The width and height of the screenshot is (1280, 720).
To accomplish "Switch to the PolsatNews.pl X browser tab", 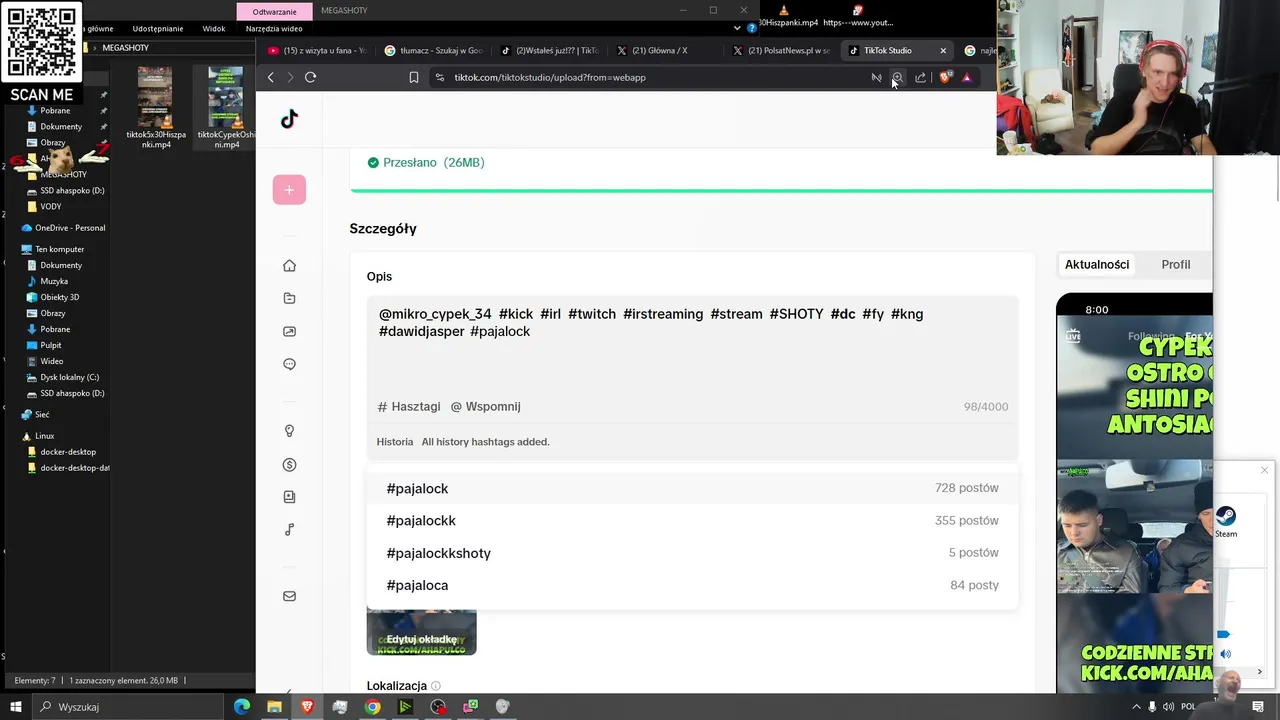I will [782, 50].
